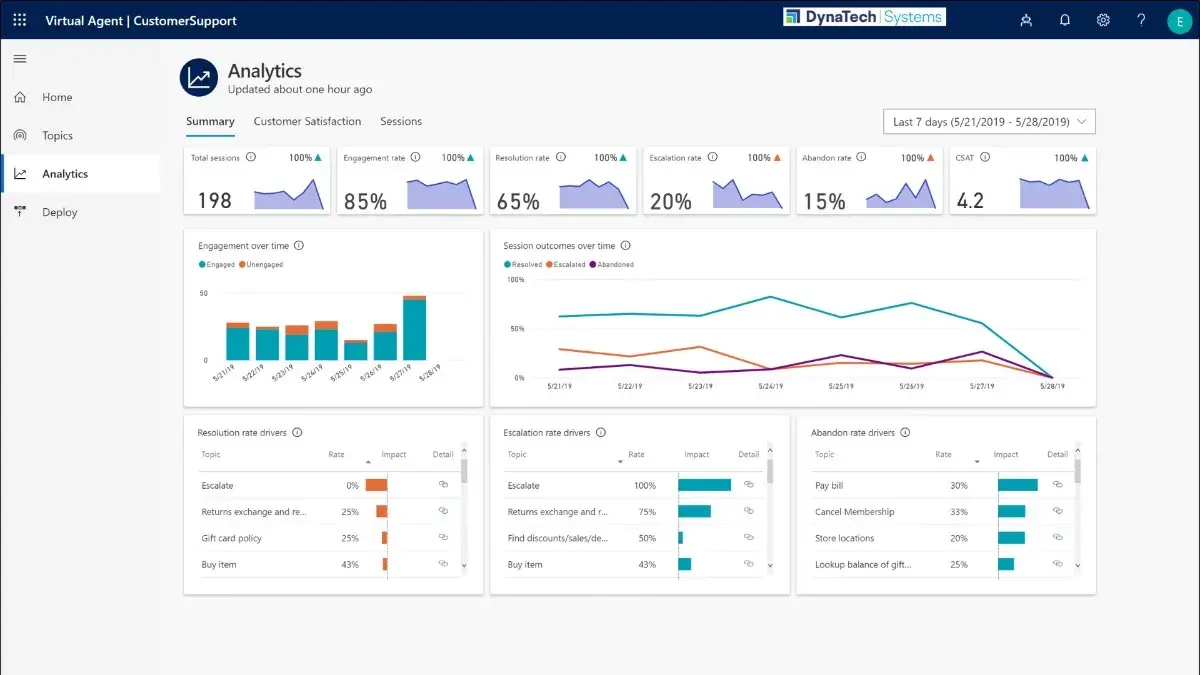Open detail link for Find discounts/sales row
The height and width of the screenshot is (675, 1200).
[x=748, y=537]
